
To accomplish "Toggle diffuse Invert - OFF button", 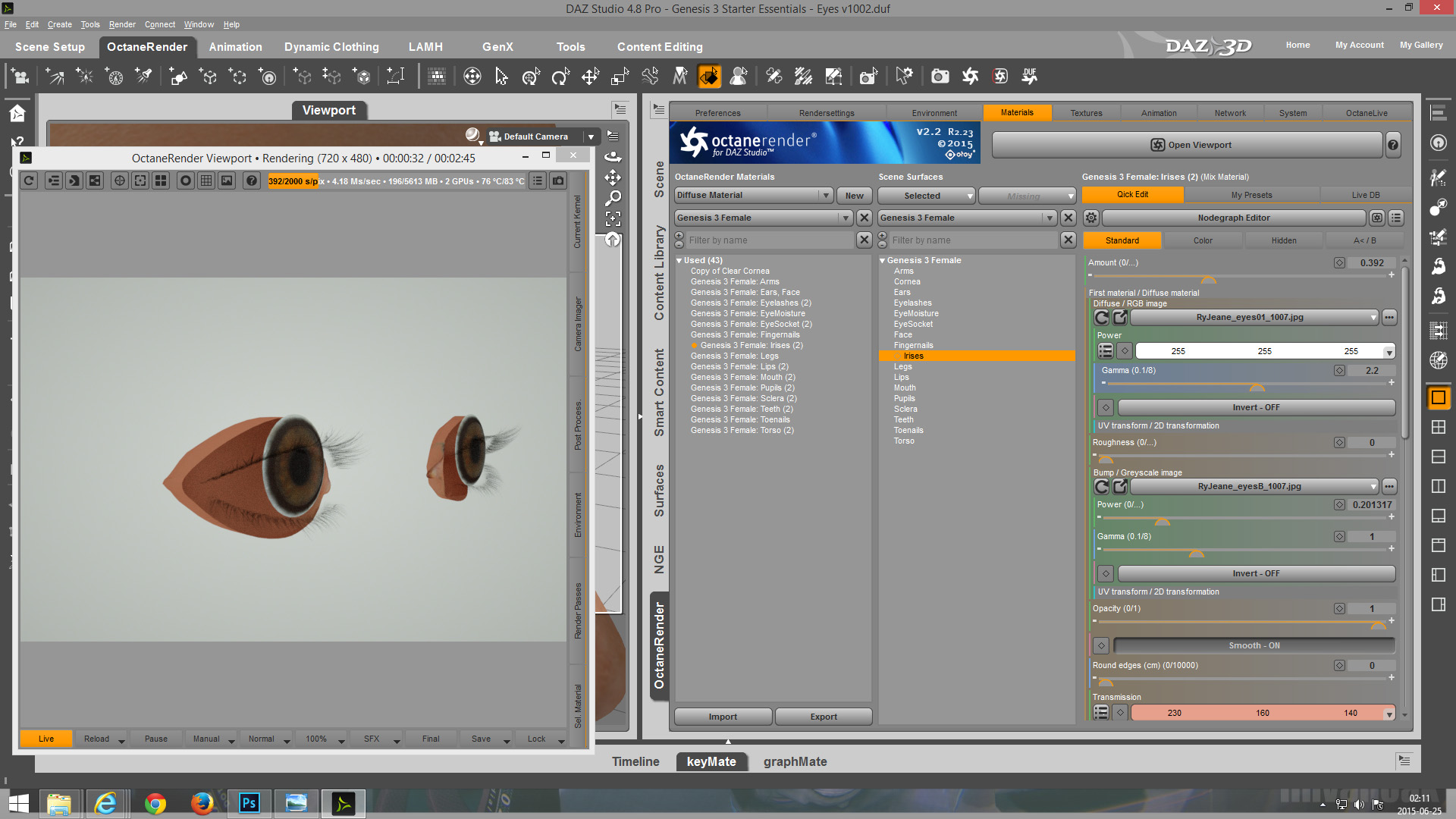I will click(1256, 407).
